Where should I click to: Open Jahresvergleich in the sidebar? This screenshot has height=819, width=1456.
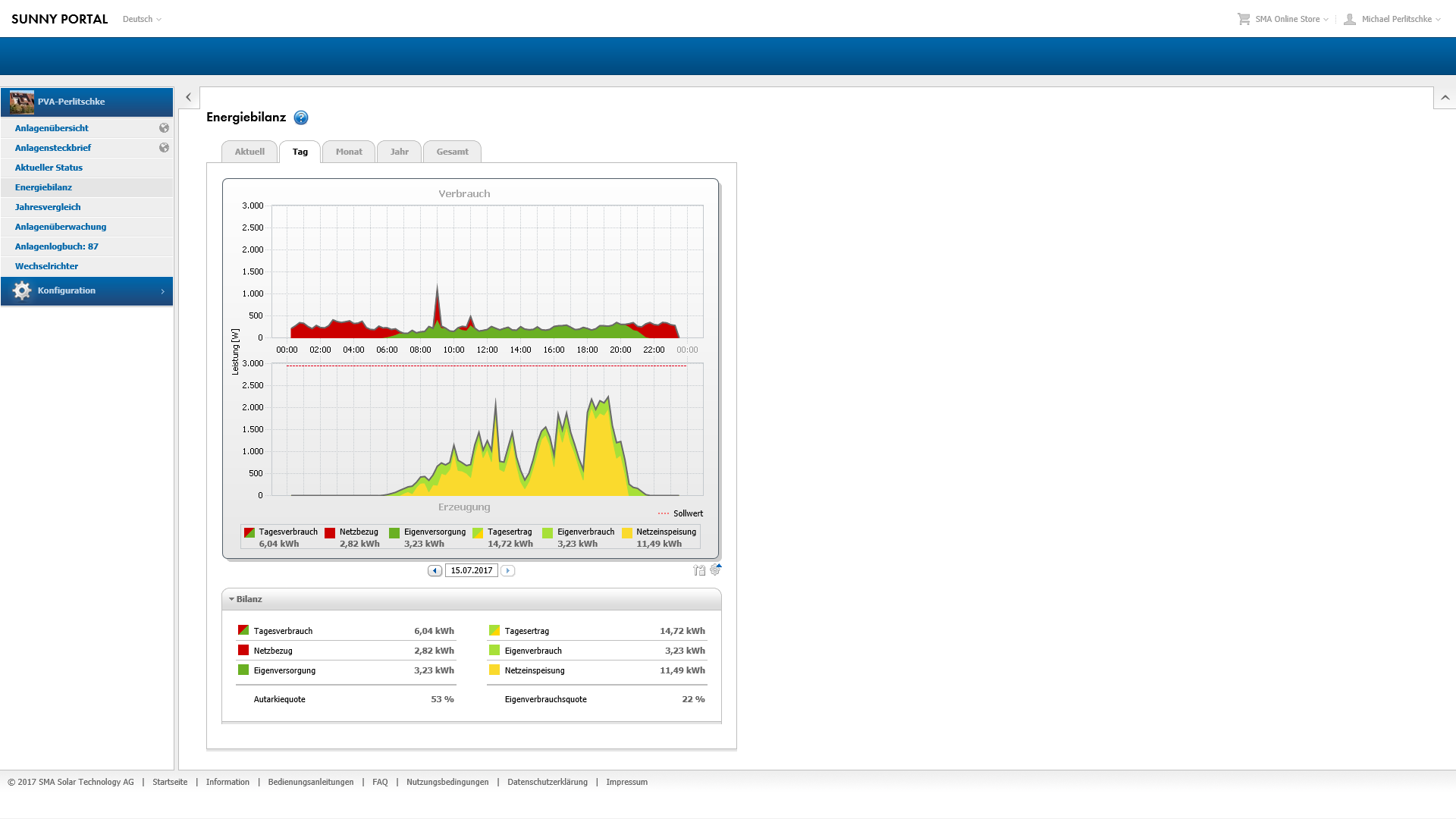tap(48, 207)
